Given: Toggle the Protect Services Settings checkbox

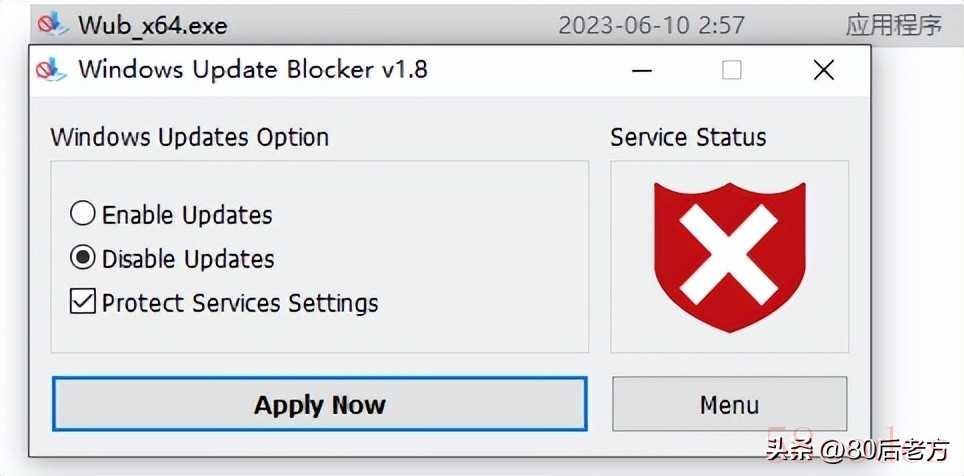Looking at the screenshot, I should (83, 302).
